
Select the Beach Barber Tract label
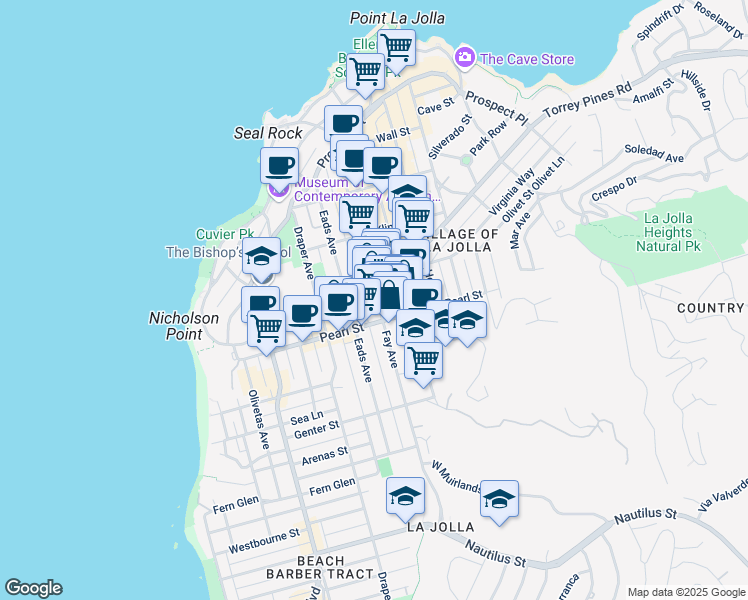click(320, 568)
